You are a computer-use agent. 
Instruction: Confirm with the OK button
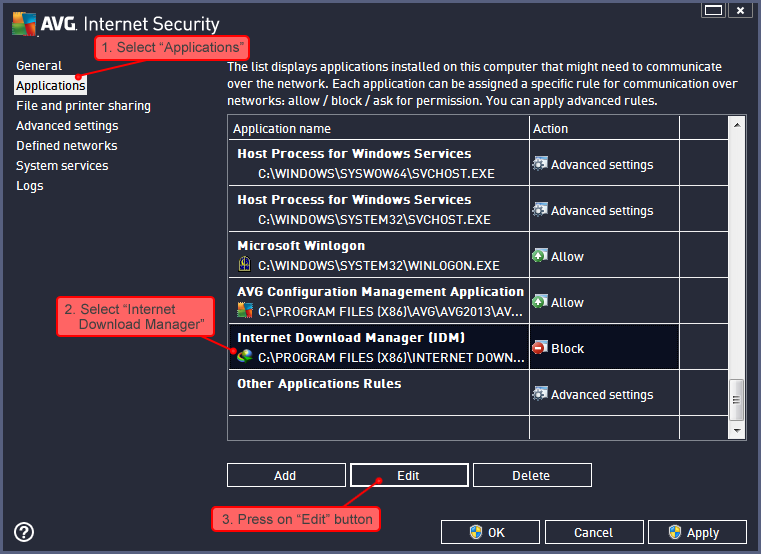point(490,532)
